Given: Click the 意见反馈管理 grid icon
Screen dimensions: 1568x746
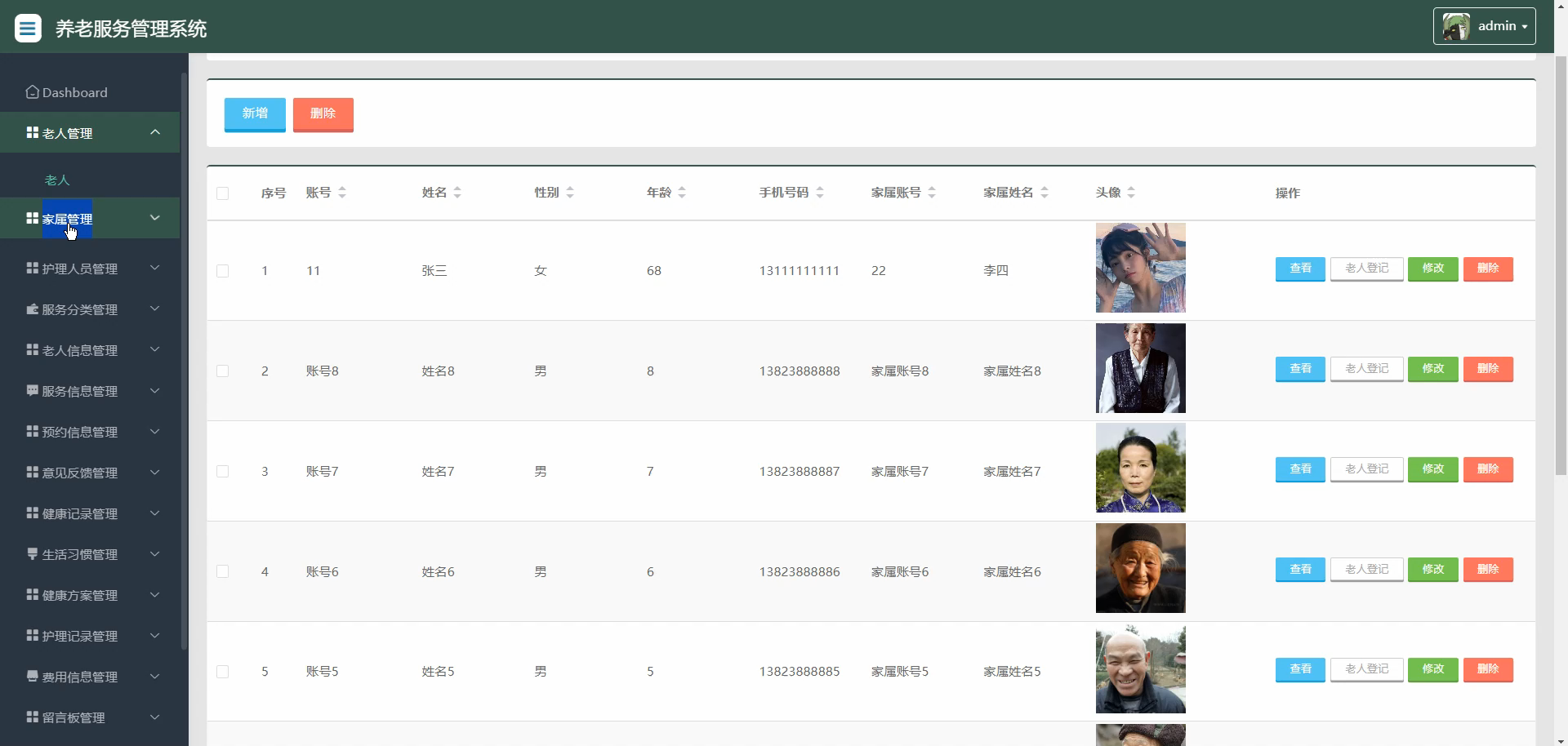Looking at the screenshot, I should click(33, 472).
